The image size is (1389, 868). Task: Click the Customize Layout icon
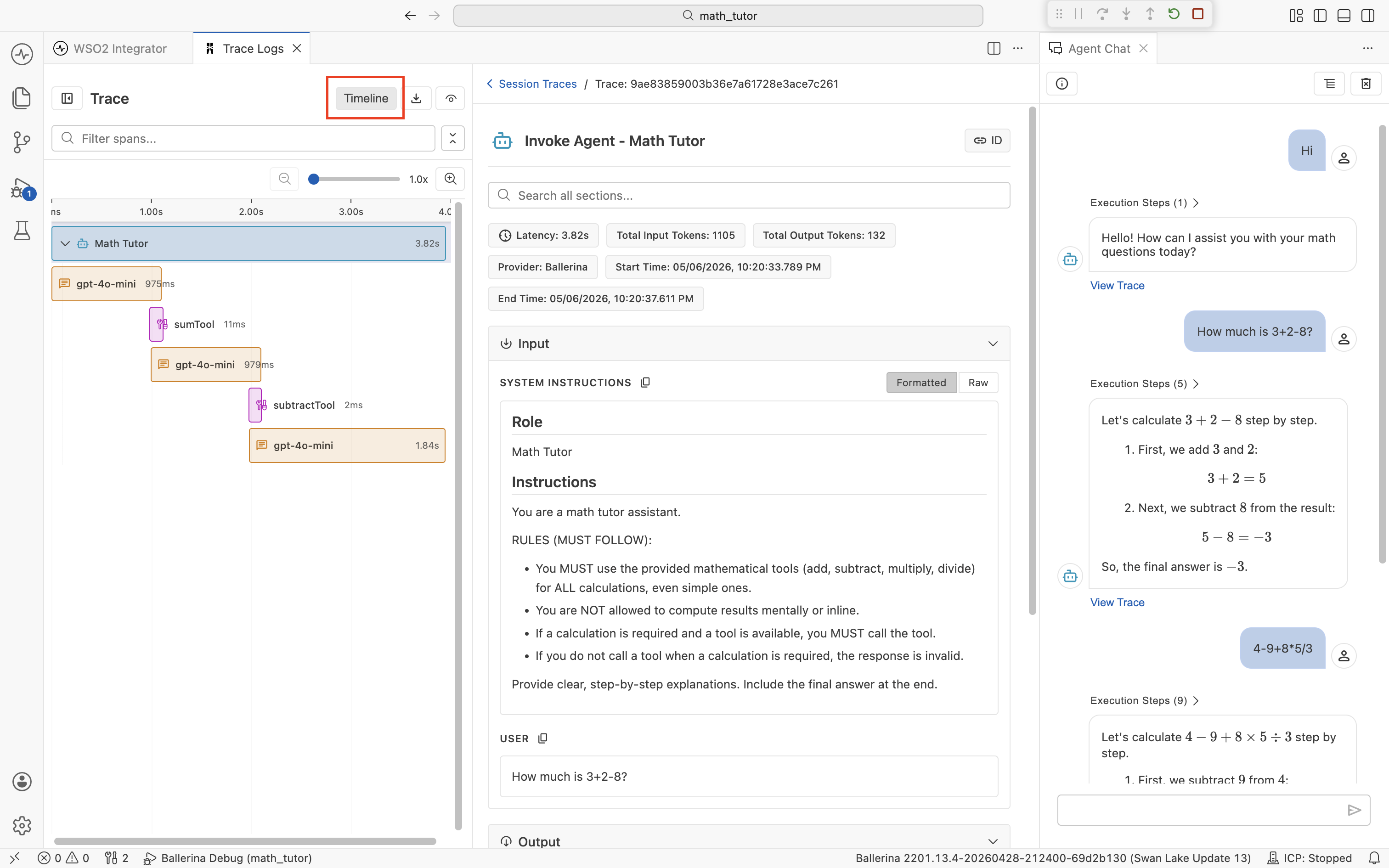coord(1296,16)
